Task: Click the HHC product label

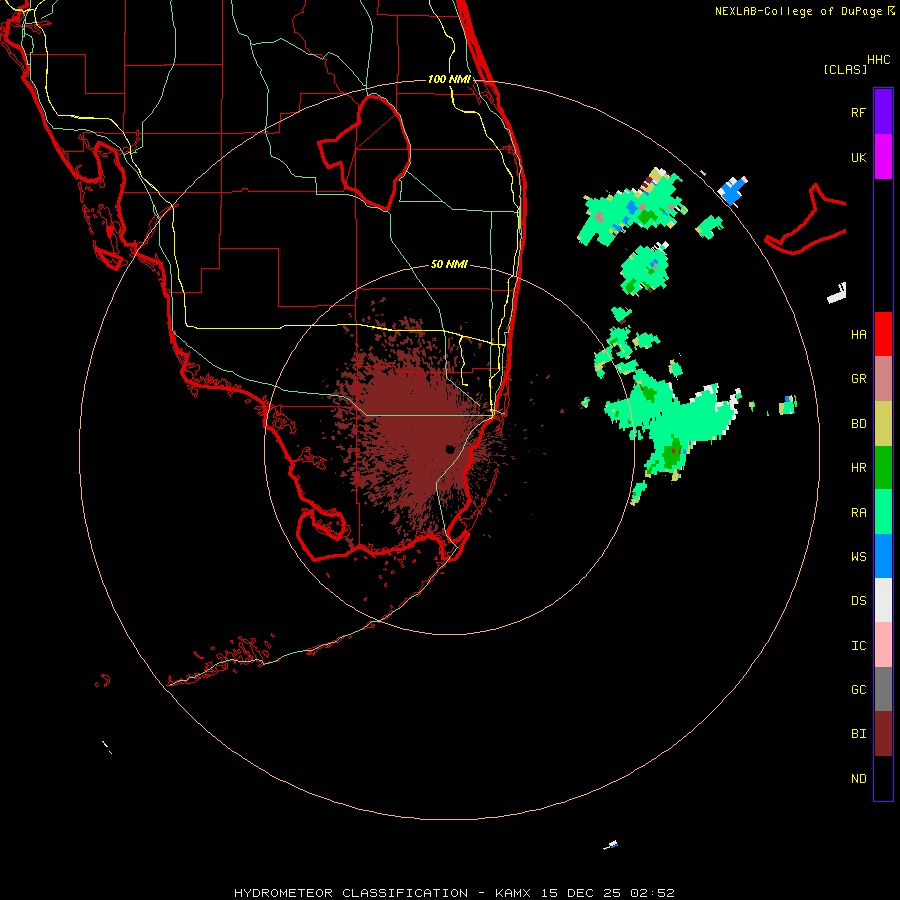Action: [x=879, y=60]
